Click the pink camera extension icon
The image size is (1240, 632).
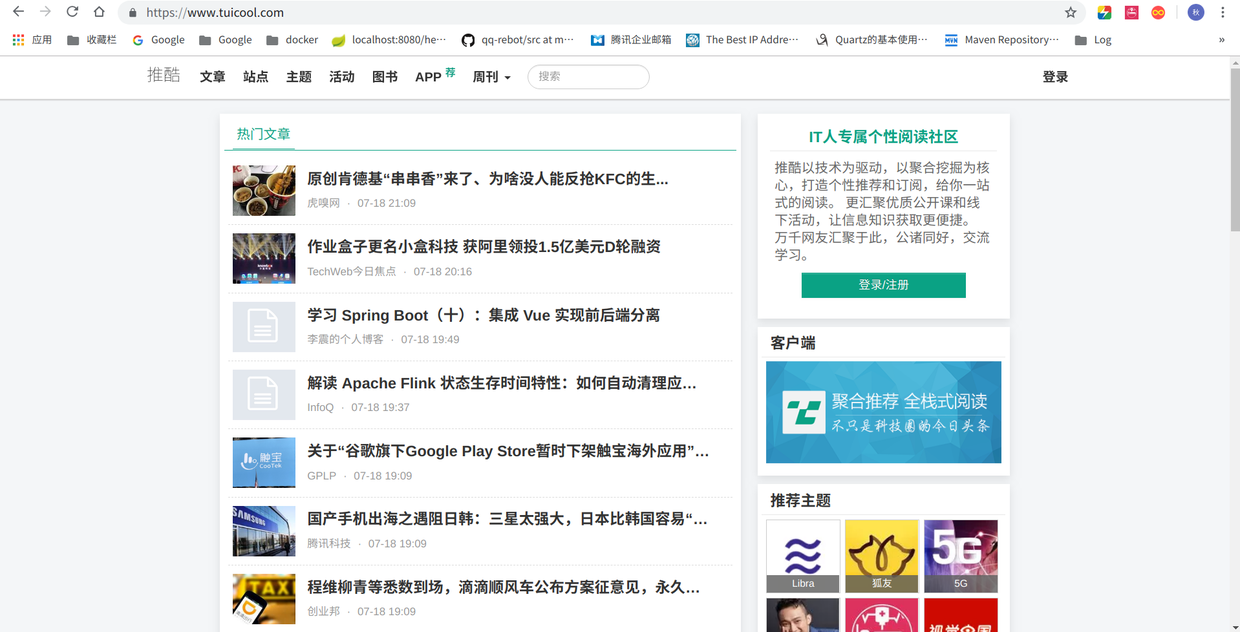click(x=1131, y=11)
